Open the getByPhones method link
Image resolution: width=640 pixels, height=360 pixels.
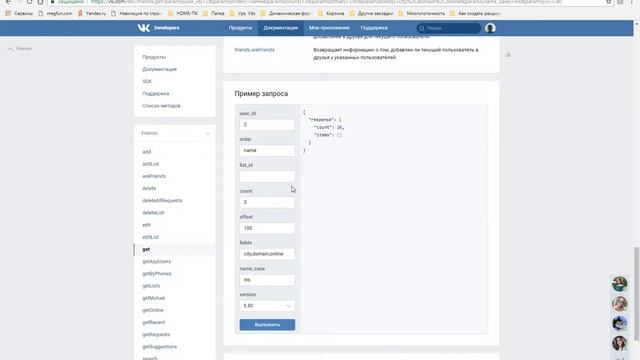point(157,274)
